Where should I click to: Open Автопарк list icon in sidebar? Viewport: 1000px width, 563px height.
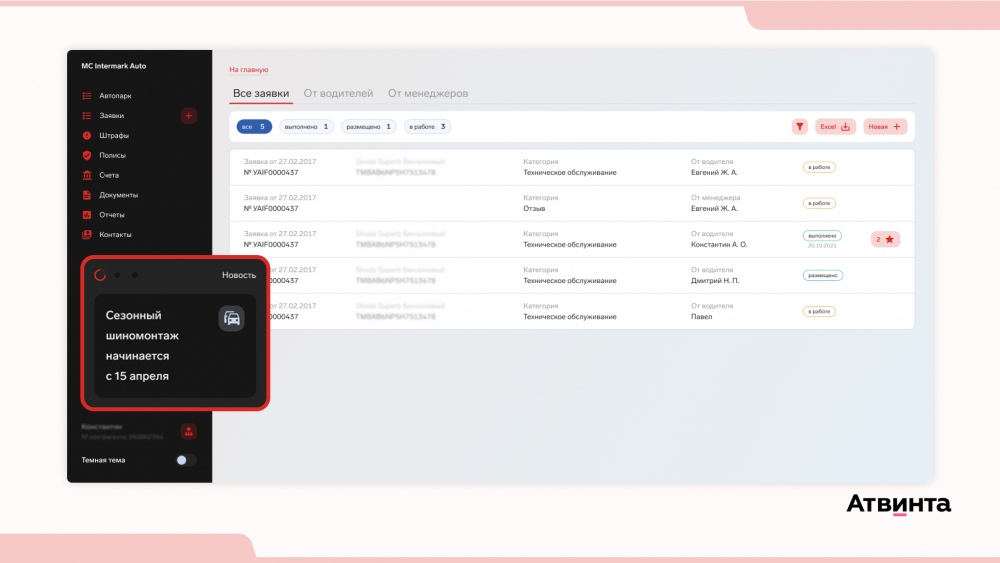(87, 96)
